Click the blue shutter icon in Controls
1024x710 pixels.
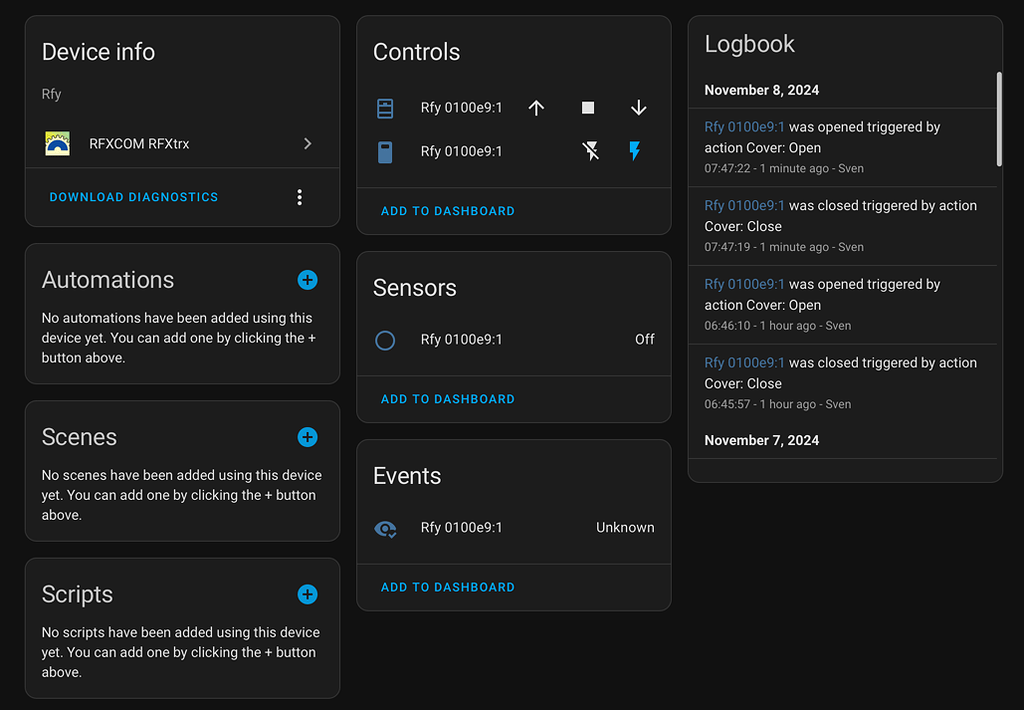coord(385,107)
